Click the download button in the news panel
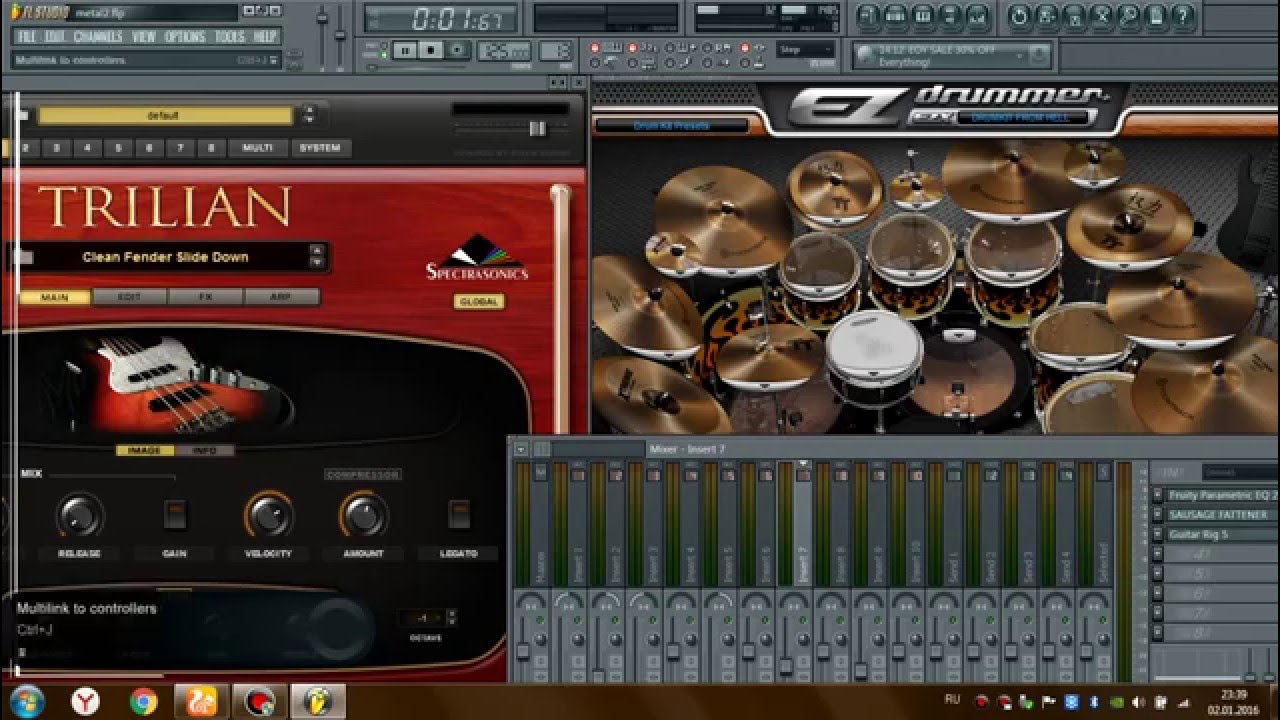The width and height of the screenshot is (1280, 720). coord(1038,54)
